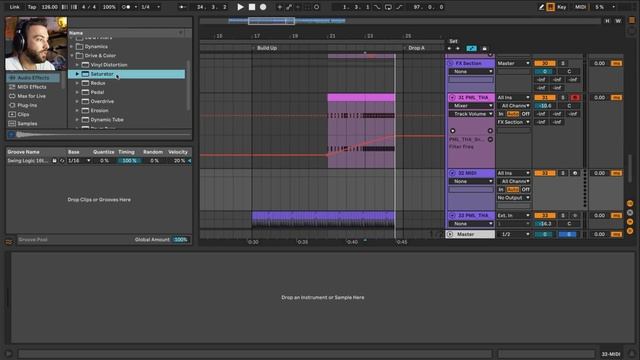Click the Next Locator arrow
Viewport: 640px width, 360px height.
pos(458,48)
